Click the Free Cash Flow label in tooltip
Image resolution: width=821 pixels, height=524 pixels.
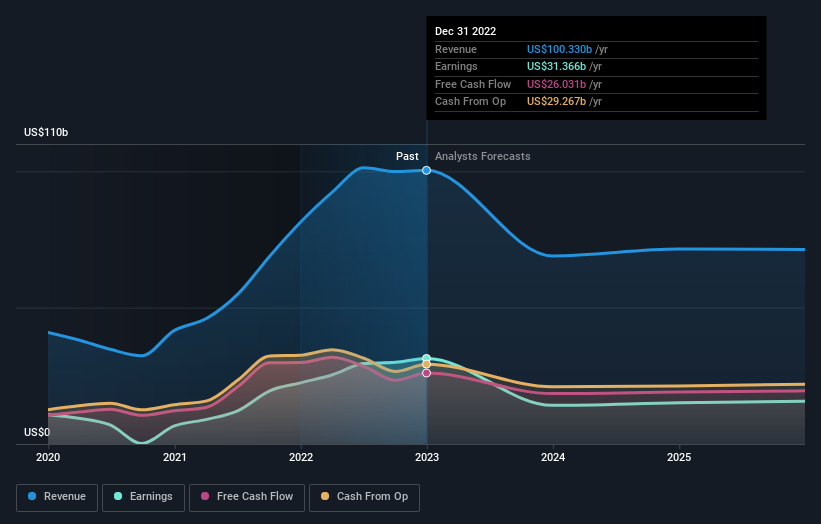coord(473,84)
